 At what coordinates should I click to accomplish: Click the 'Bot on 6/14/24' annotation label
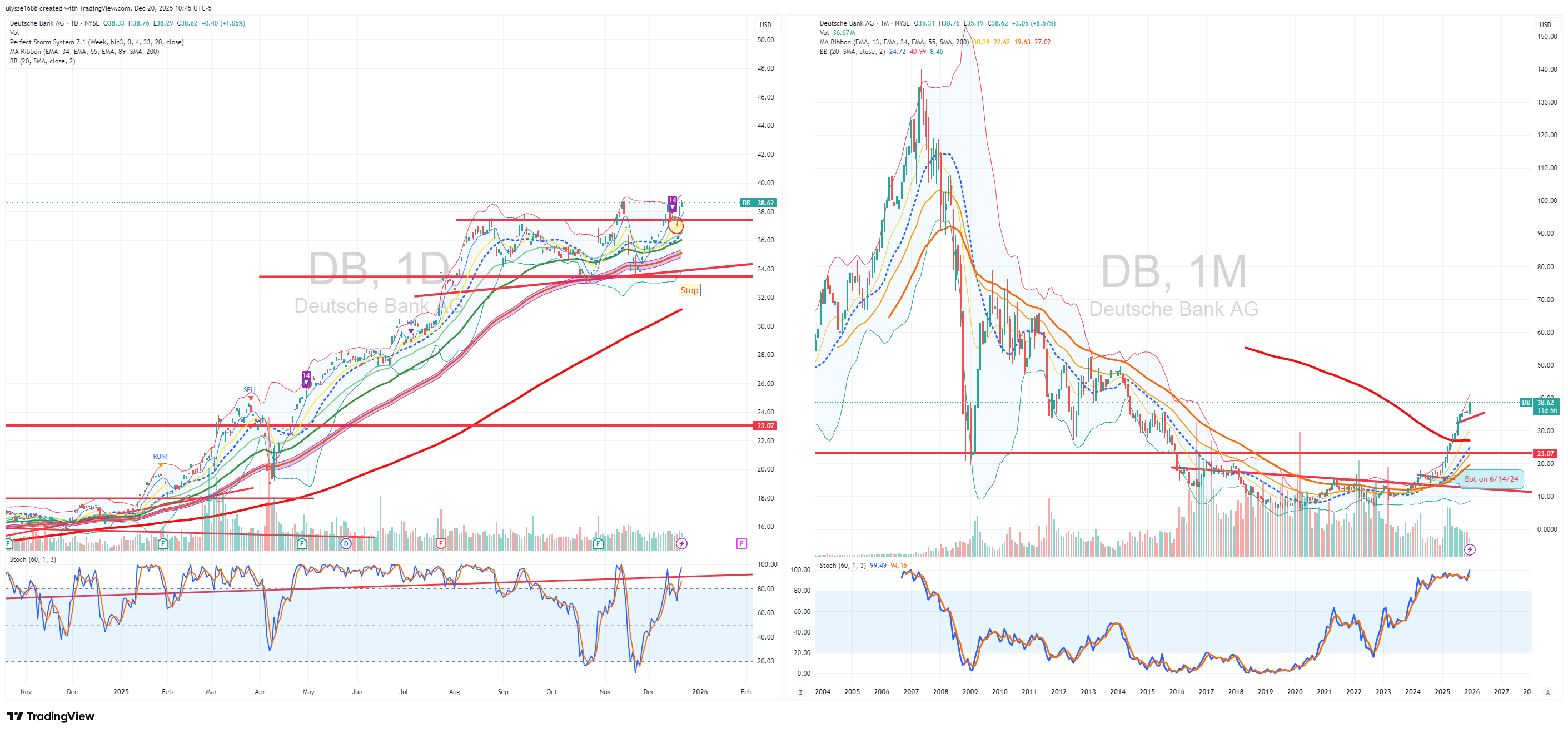pyautogui.click(x=1491, y=479)
